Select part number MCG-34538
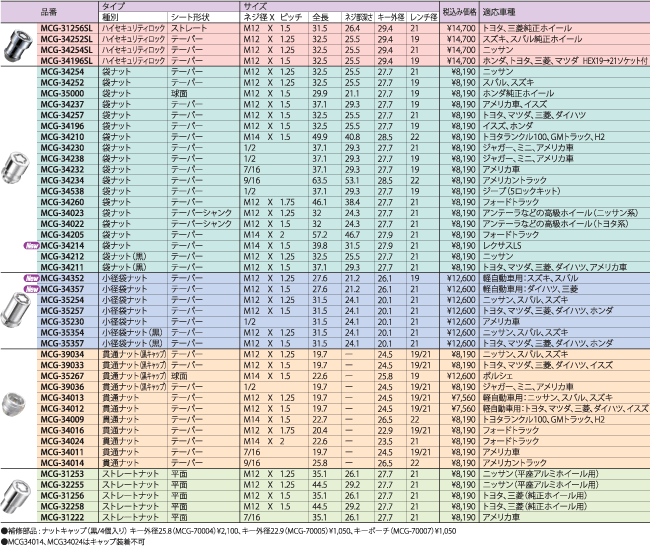This screenshot has height=546, width=650. [62, 191]
